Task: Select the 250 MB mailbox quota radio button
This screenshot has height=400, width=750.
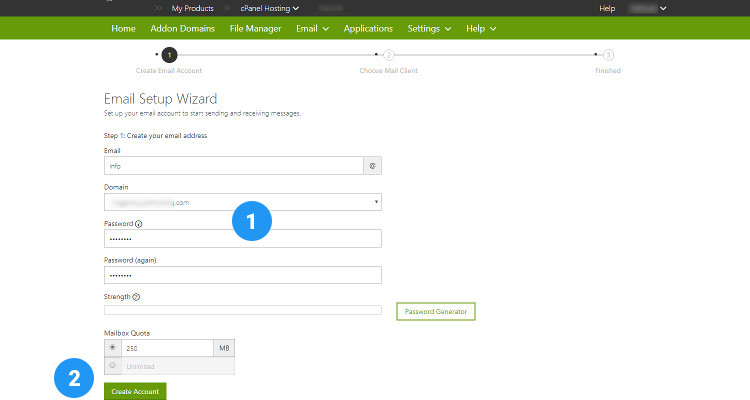Action: [113, 348]
